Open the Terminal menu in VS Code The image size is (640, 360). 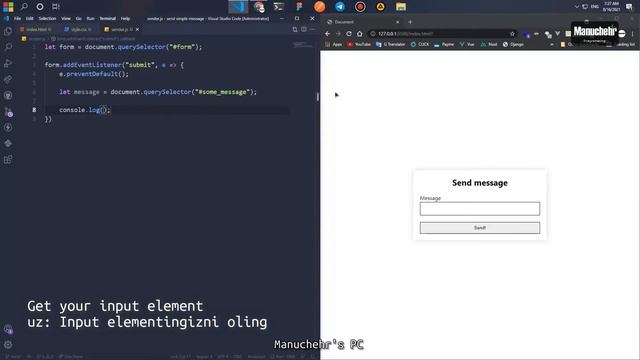107,18
